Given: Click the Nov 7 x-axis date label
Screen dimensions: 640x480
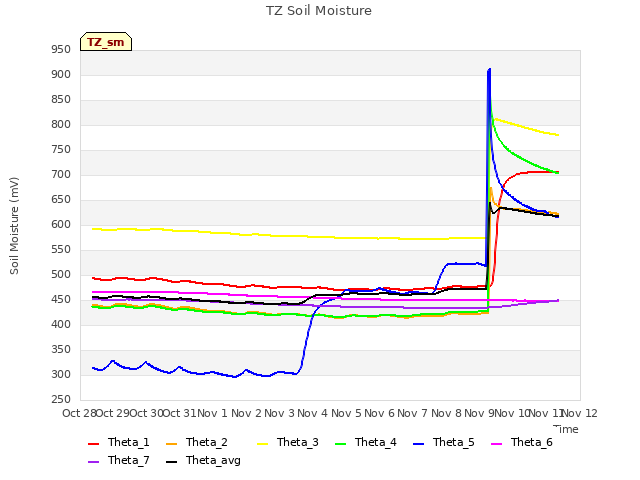Looking at the screenshot, I should (x=412, y=413).
